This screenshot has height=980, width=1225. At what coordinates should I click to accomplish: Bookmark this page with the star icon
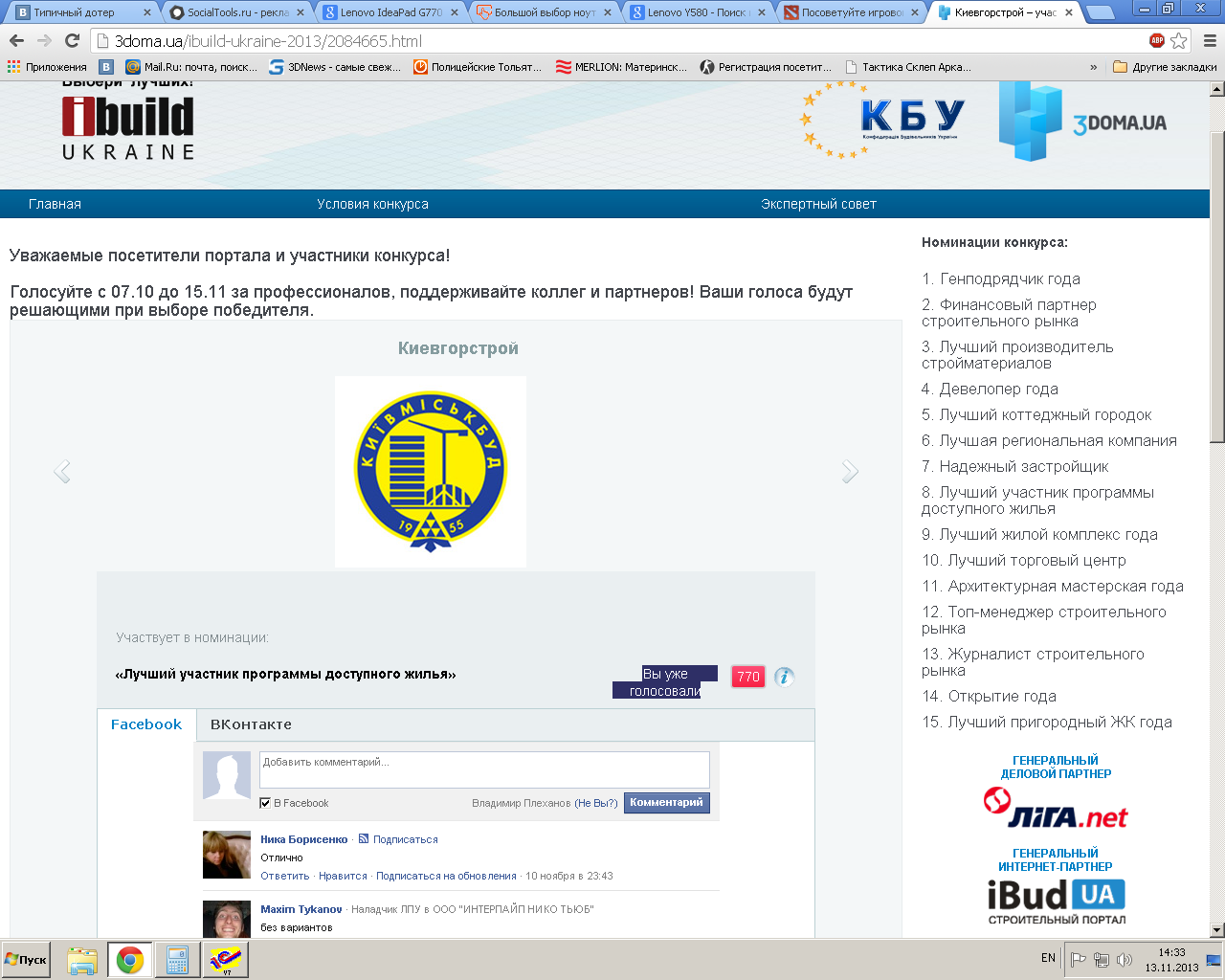tap(1179, 41)
